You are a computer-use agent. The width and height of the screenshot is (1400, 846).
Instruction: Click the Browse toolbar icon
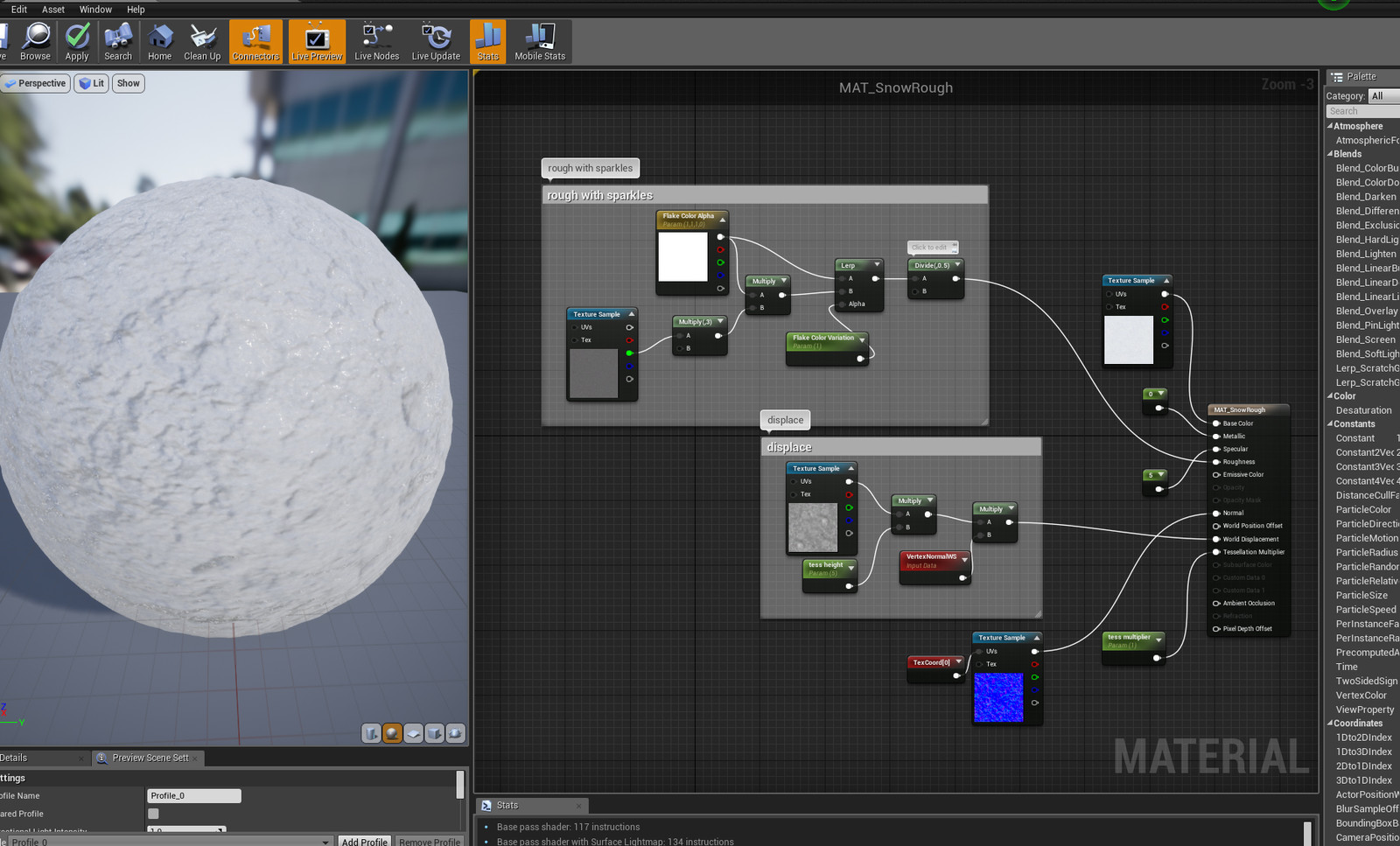[x=35, y=42]
